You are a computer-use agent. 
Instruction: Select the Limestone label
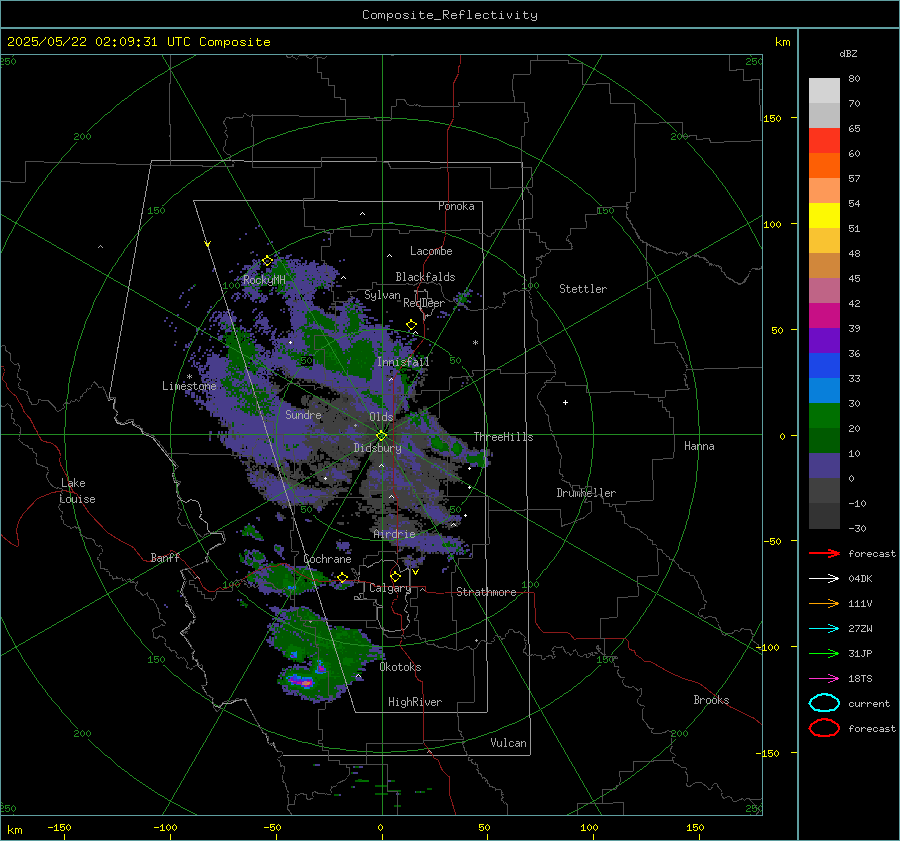[x=189, y=386]
